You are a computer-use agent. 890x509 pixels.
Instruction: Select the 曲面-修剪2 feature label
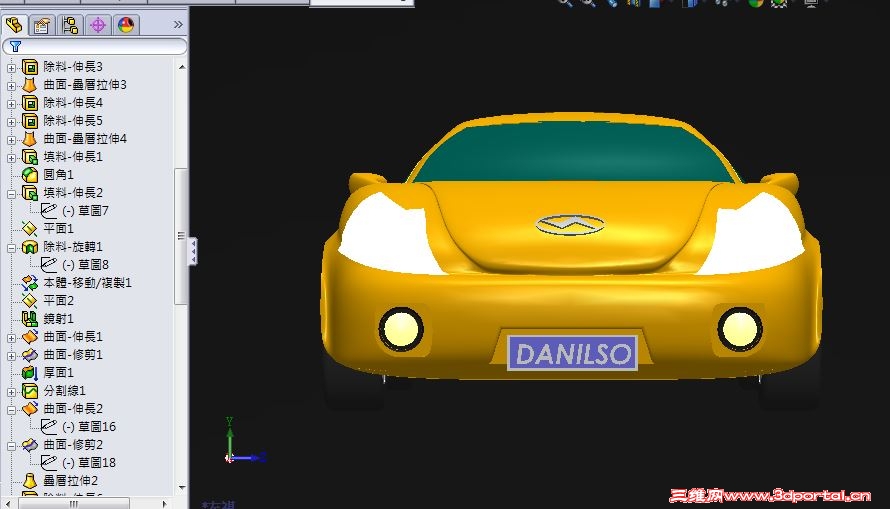(73, 444)
